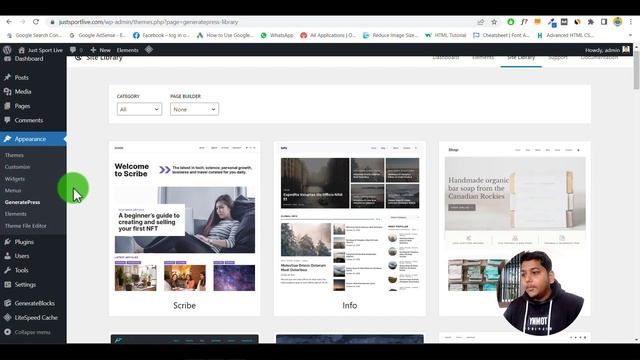Open Chrome three-dot menu
The image size is (640, 360).
point(631,22)
